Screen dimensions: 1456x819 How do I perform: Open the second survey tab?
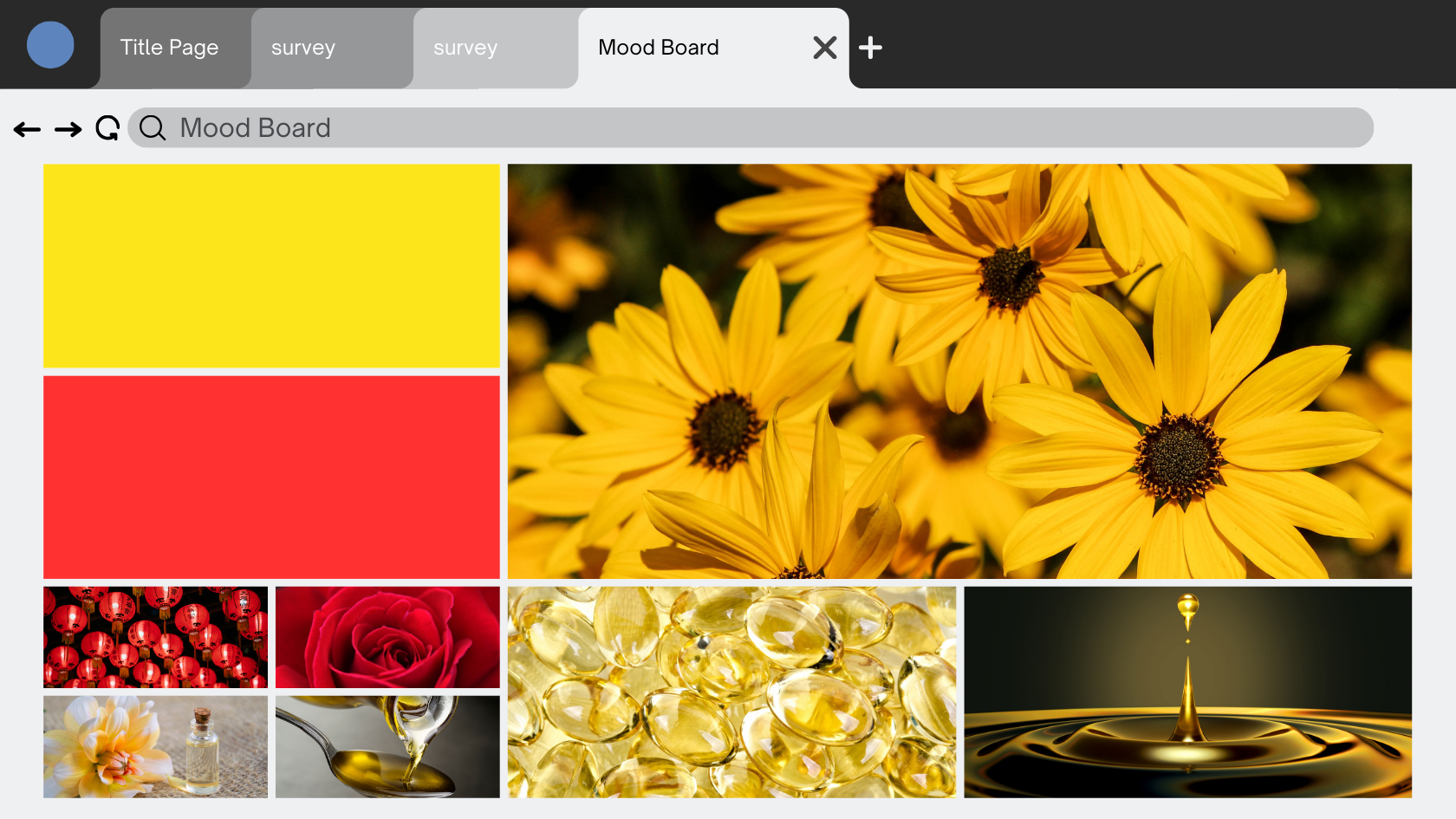point(496,48)
